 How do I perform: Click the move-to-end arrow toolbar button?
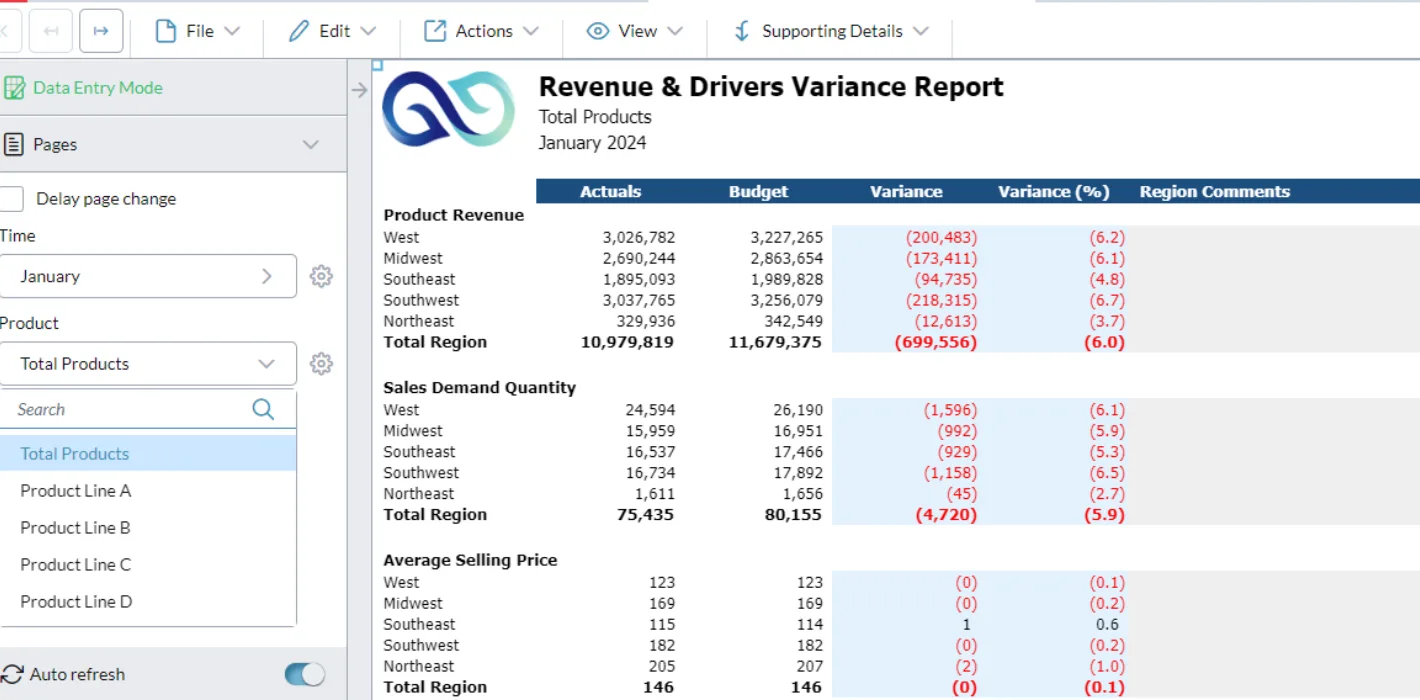[101, 31]
